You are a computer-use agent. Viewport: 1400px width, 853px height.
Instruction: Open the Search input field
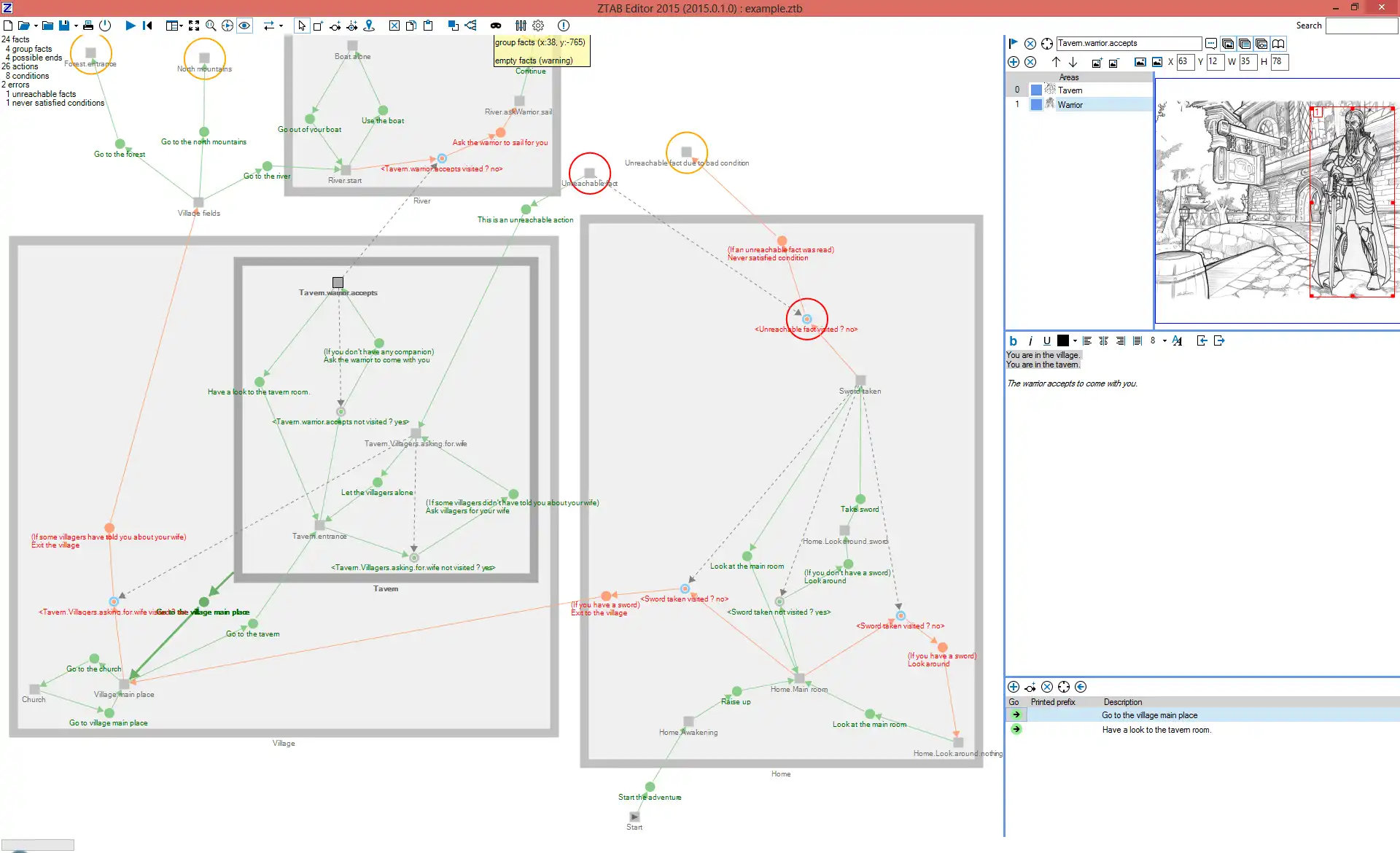point(1365,25)
